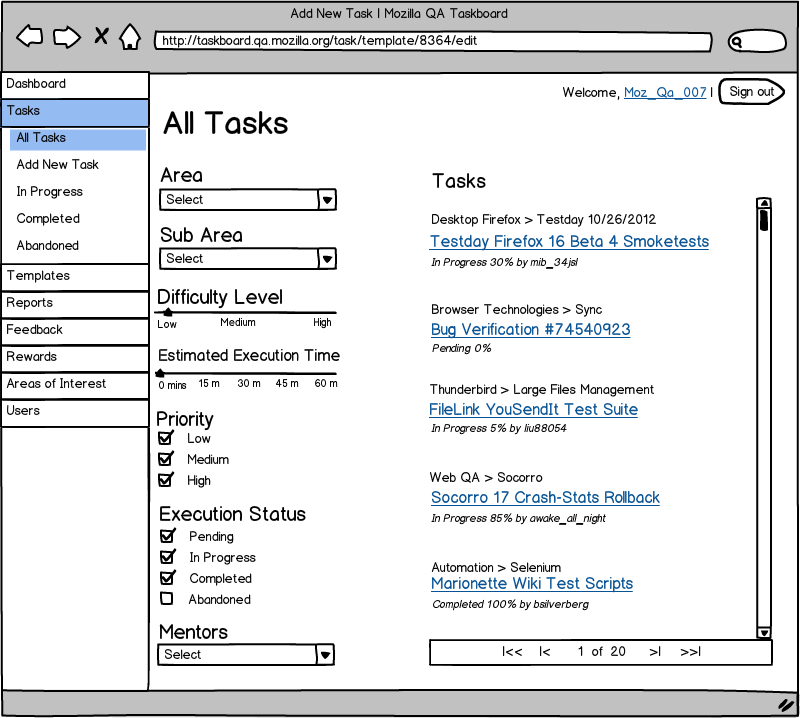Open Add New Task in the sidebar
The width and height of the screenshot is (800, 718).
click(57, 164)
